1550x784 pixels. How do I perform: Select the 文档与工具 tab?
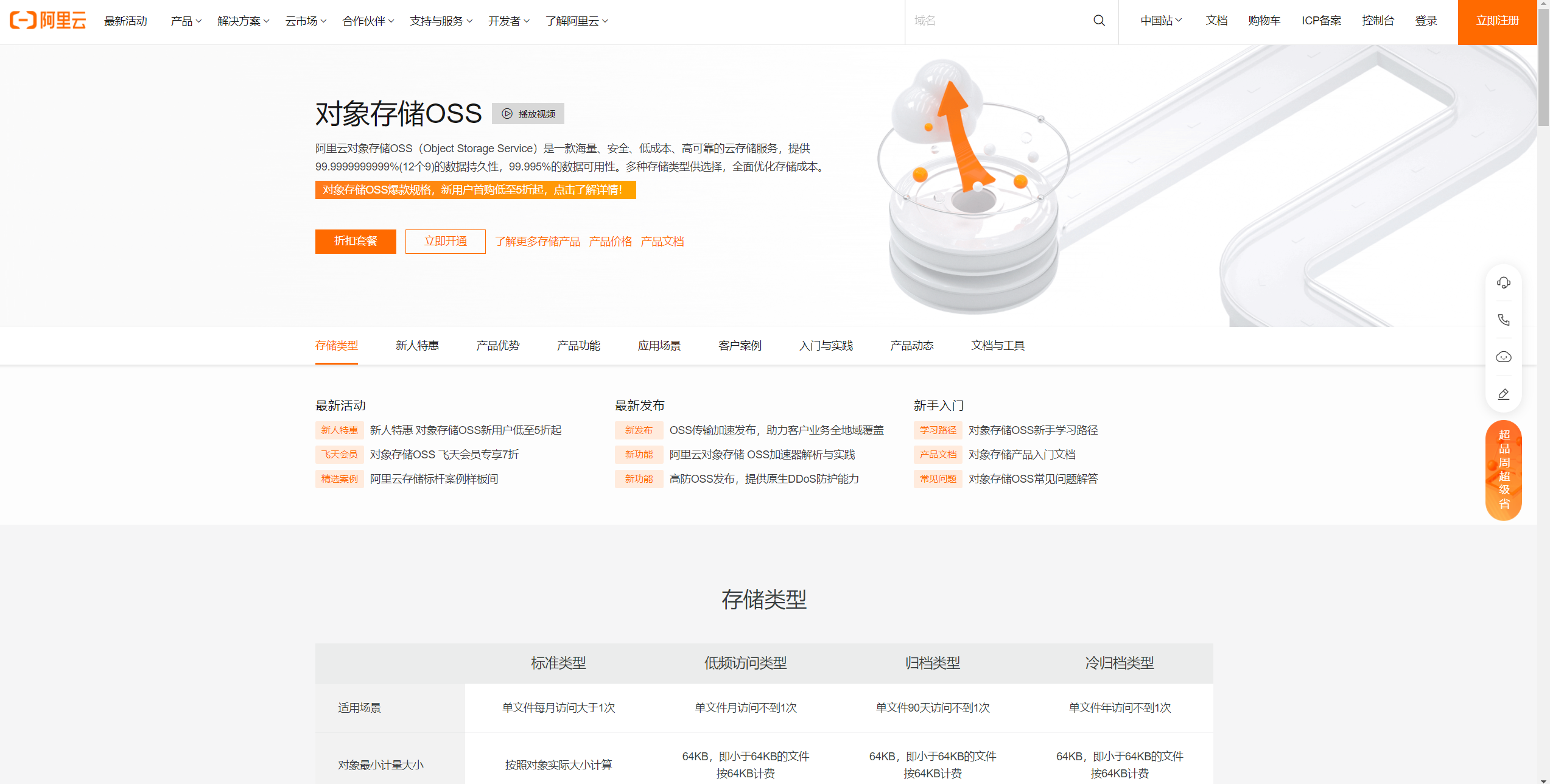pos(997,346)
